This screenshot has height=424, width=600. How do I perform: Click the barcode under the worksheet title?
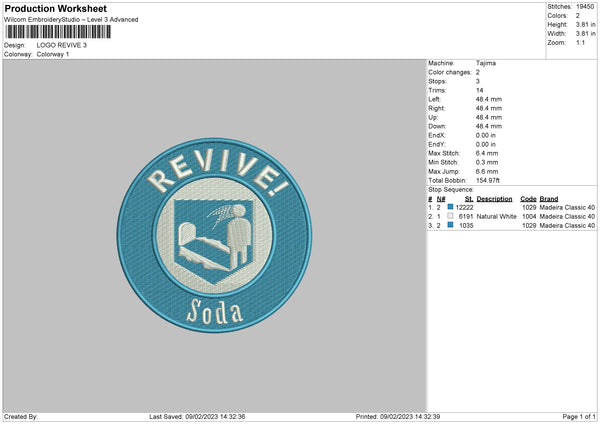click(57, 33)
